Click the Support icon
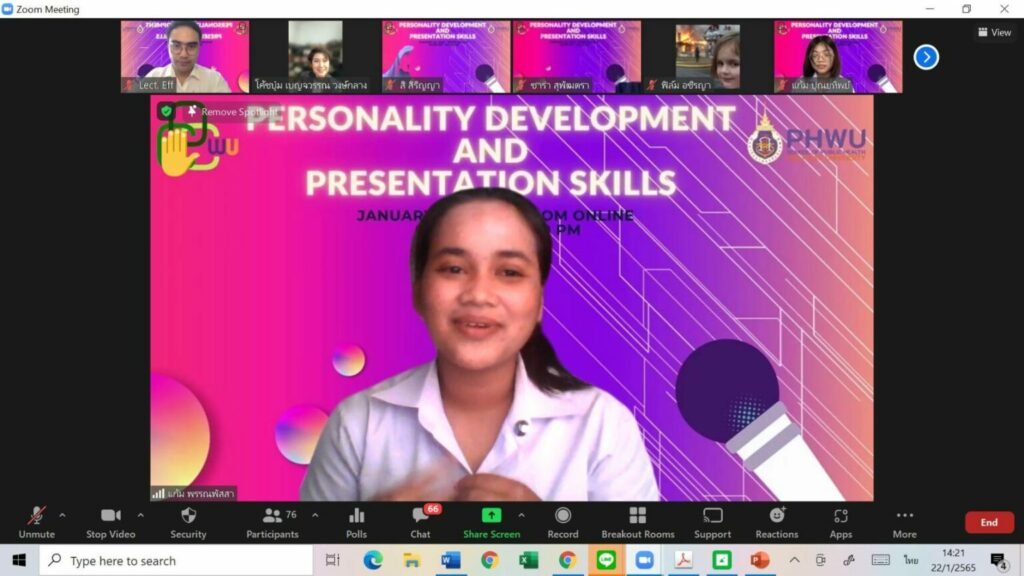The image size is (1024, 576). (x=712, y=521)
